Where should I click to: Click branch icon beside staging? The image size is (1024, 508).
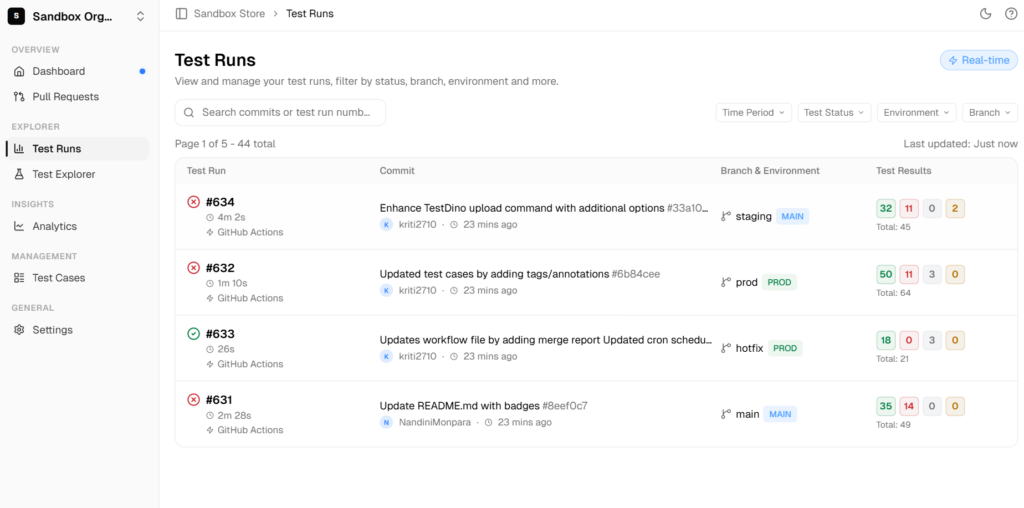726,216
